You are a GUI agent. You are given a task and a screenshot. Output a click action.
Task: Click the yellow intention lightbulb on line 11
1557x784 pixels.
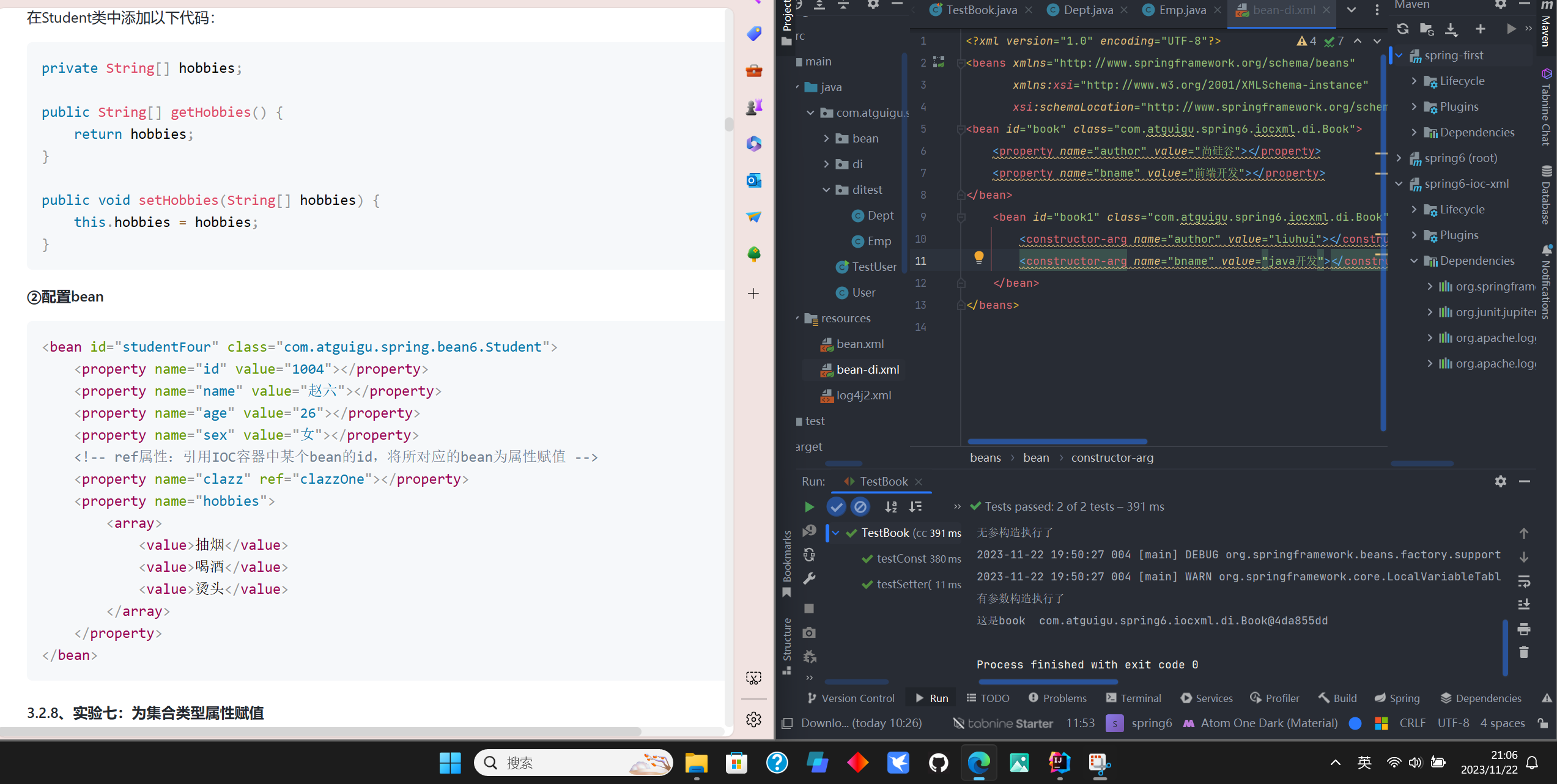(x=978, y=257)
